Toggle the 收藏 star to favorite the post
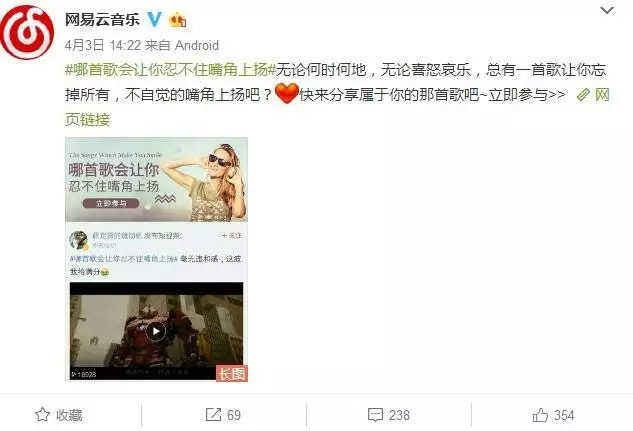 tap(59, 415)
